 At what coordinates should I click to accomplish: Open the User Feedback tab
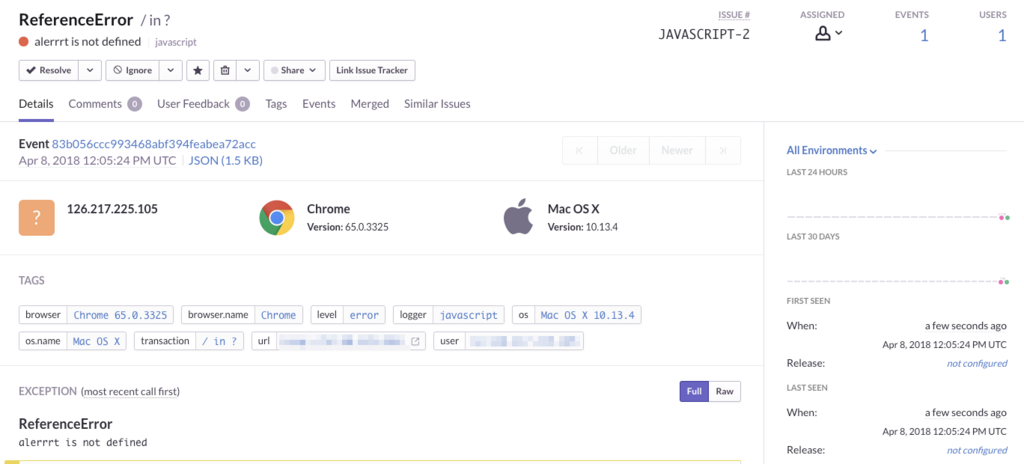pyautogui.click(x=203, y=104)
